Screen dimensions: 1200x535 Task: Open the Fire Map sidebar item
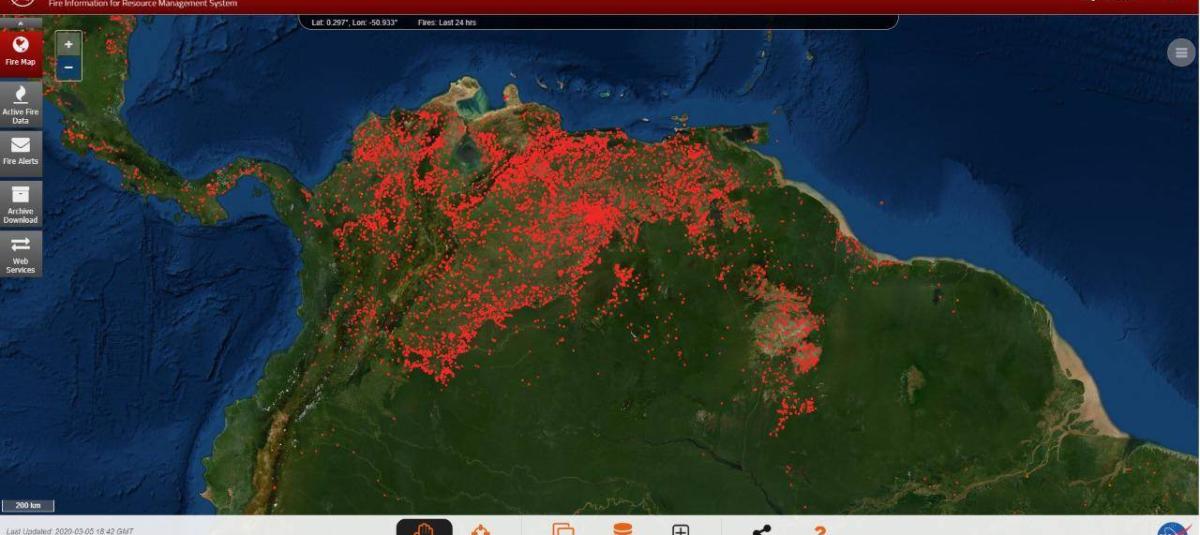(x=21, y=50)
